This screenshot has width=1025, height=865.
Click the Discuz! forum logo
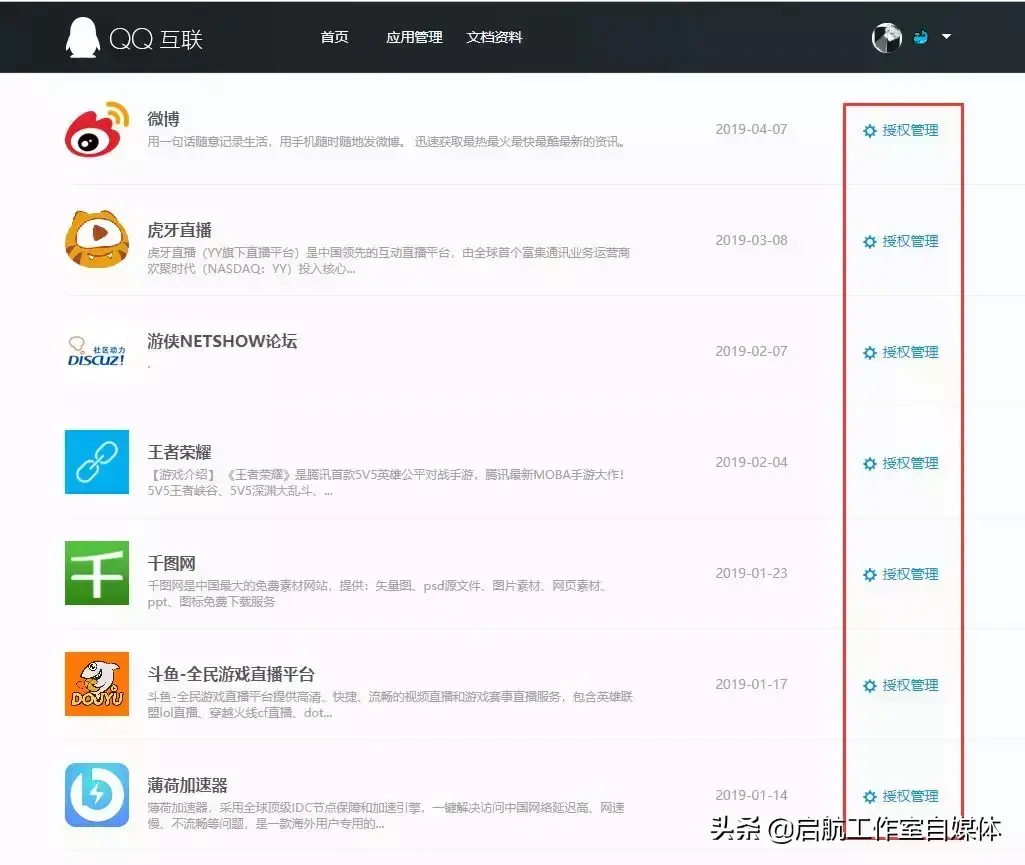pos(97,352)
